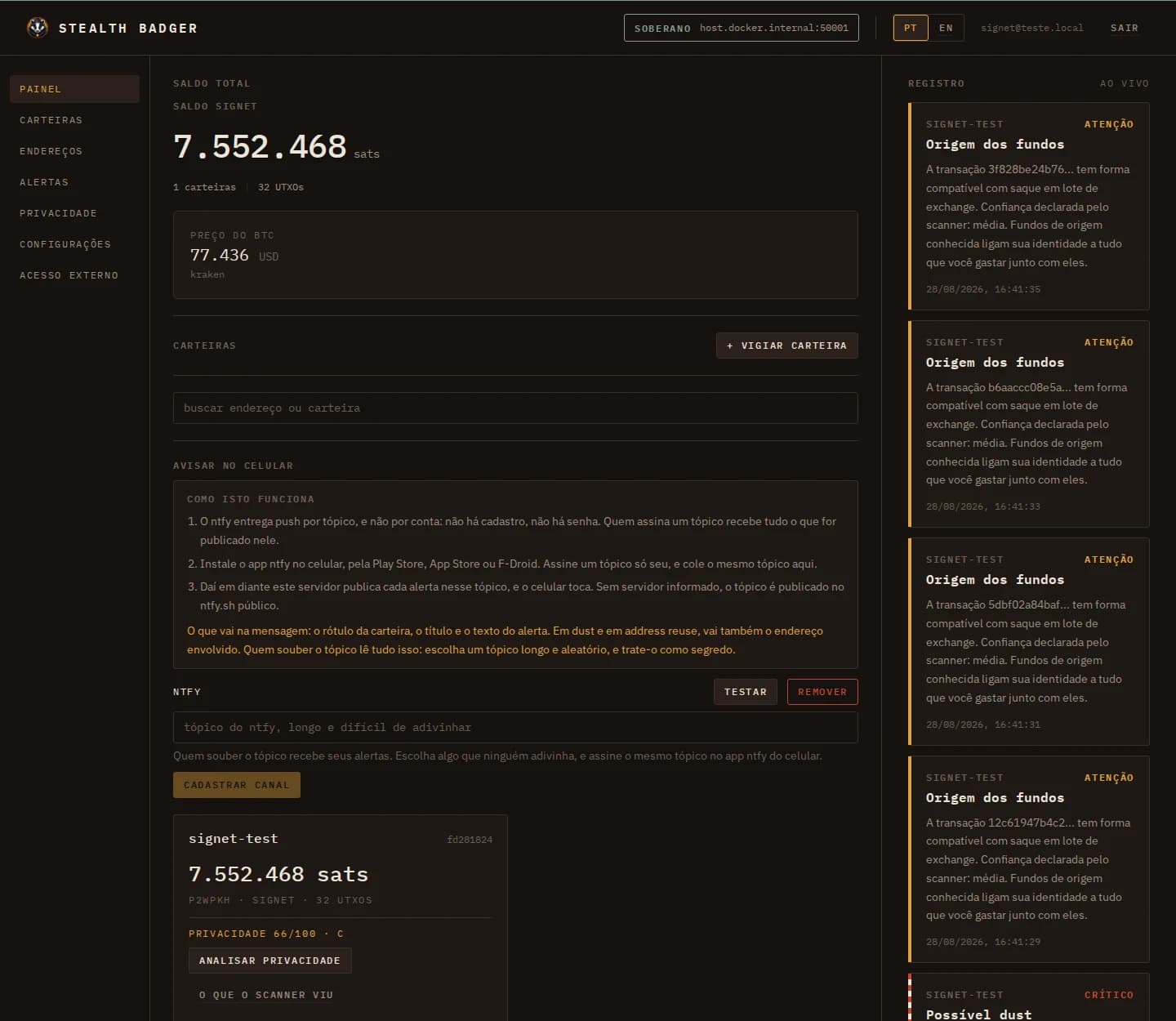Click the Analisar Privacidade button
Image resolution: width=1176 pixels, height=1021 pixels.
click(270, 961)
